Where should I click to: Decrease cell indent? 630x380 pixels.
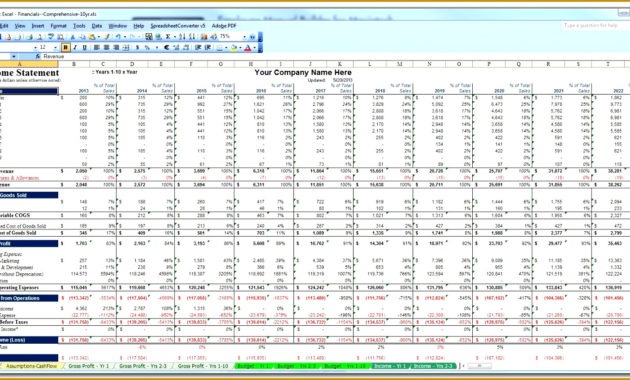pos(198,47)
